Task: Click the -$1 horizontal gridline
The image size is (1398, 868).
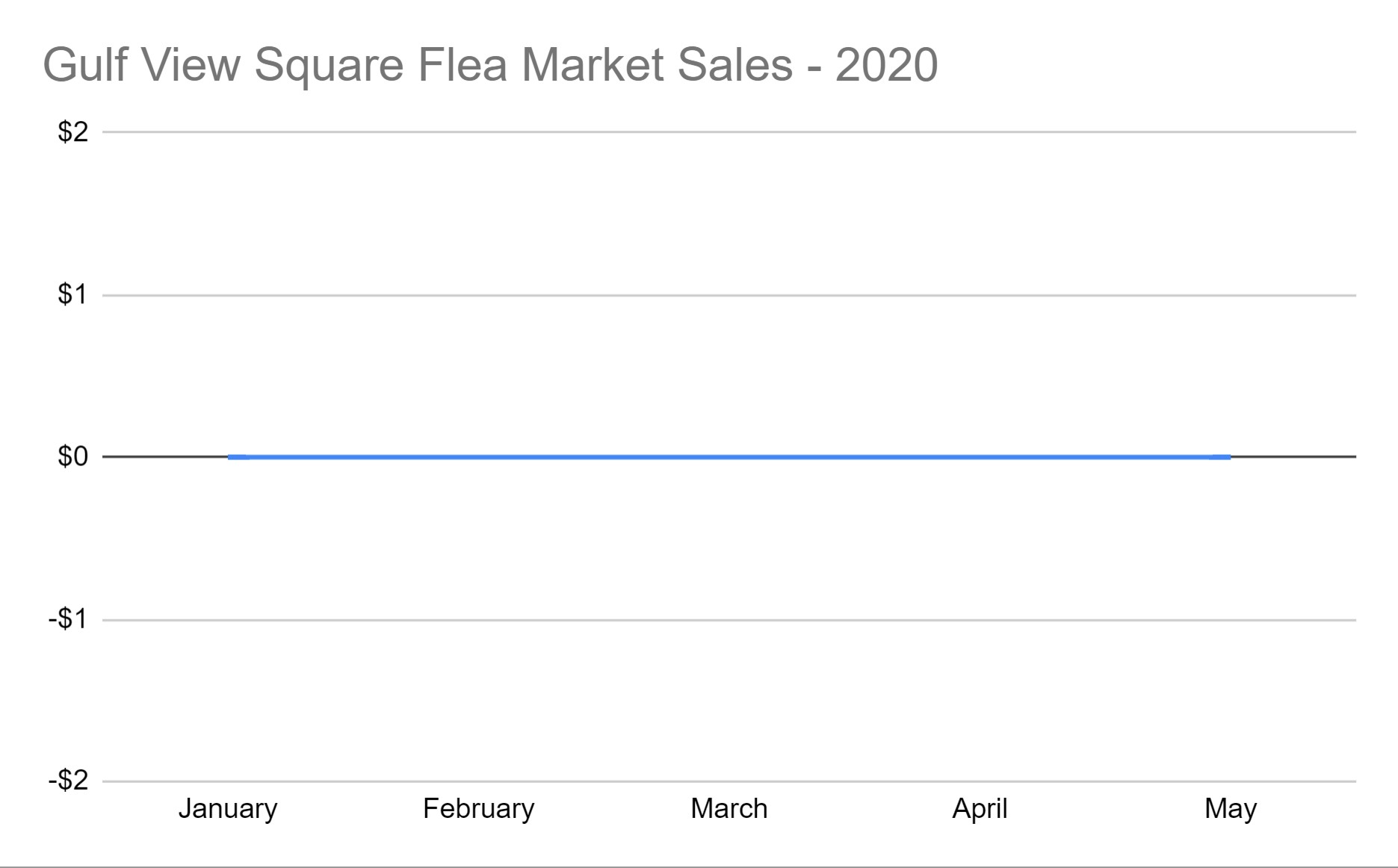Action: coord(729,619)
